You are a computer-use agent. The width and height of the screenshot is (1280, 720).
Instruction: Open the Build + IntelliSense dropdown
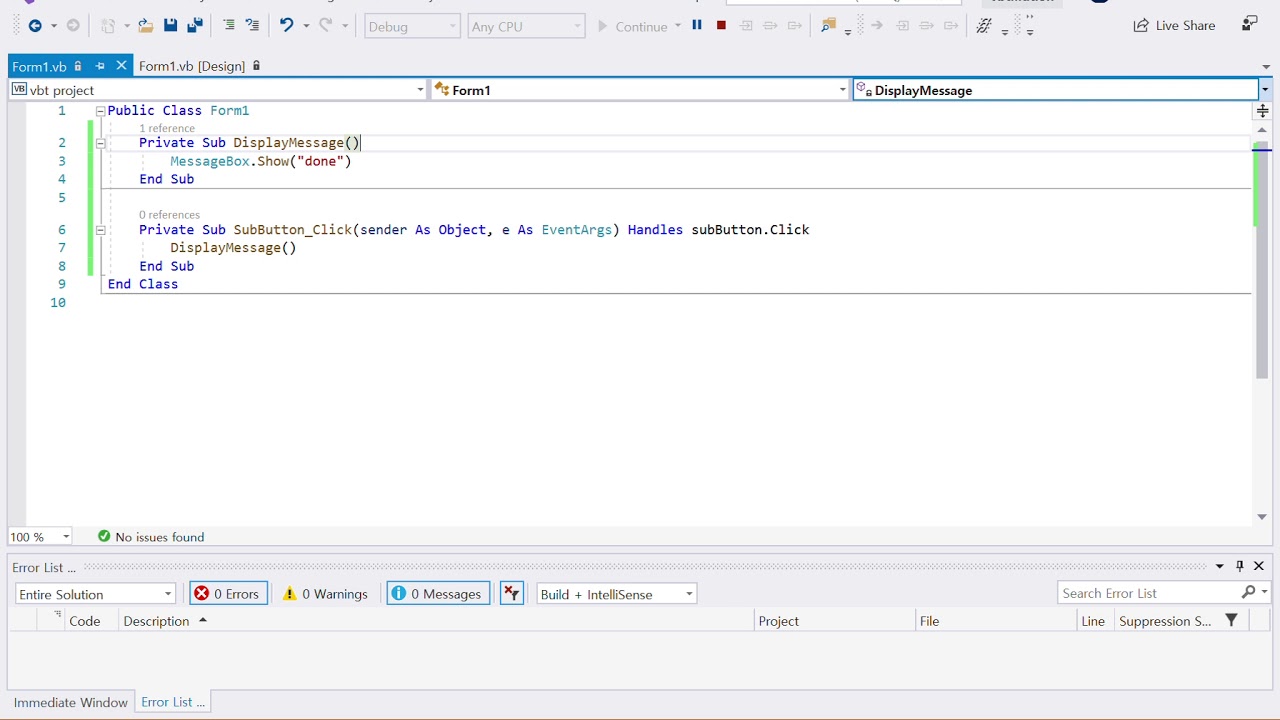616,594
